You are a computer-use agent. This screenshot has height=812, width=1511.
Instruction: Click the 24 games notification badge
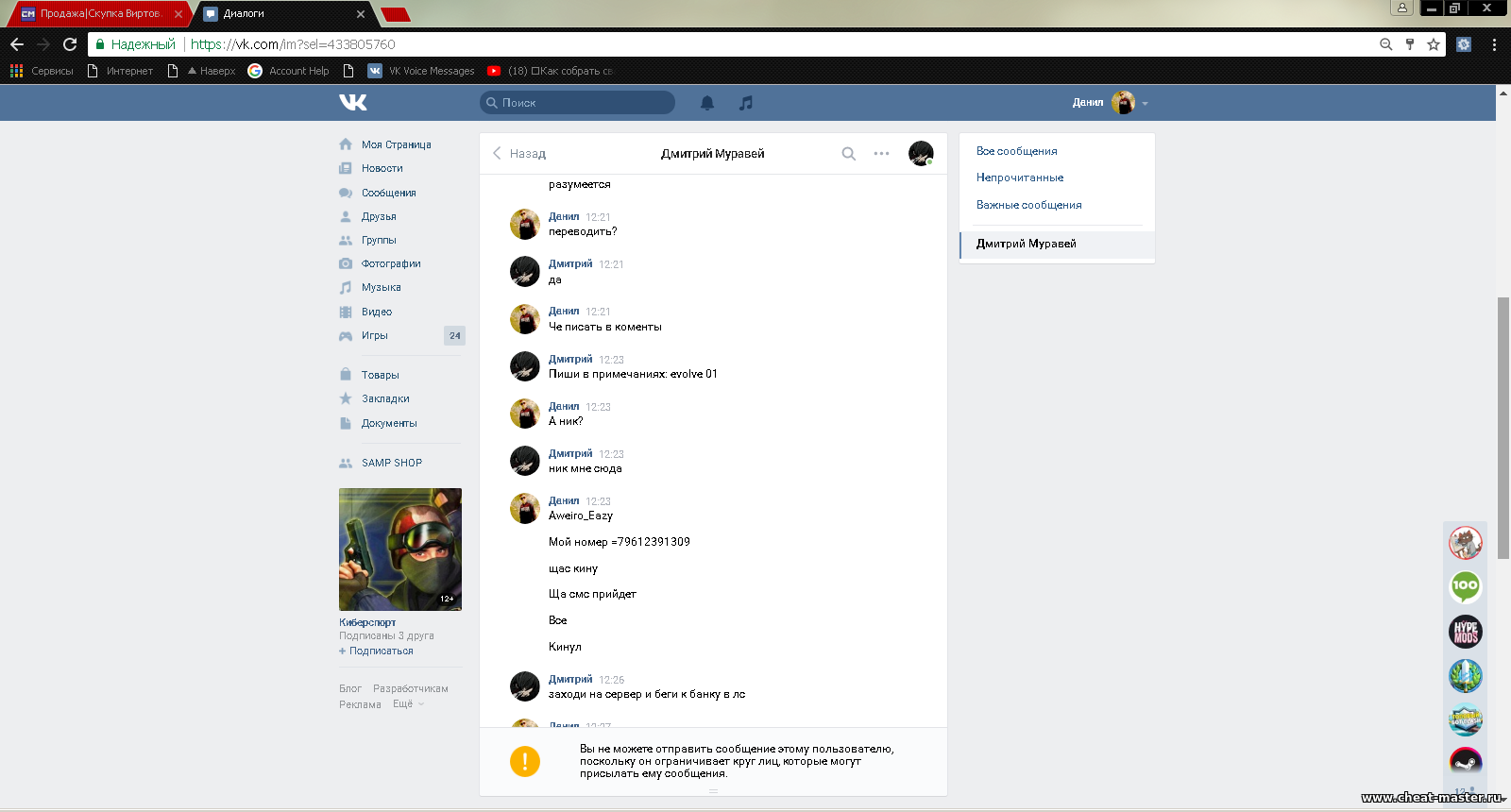point(455,335)
